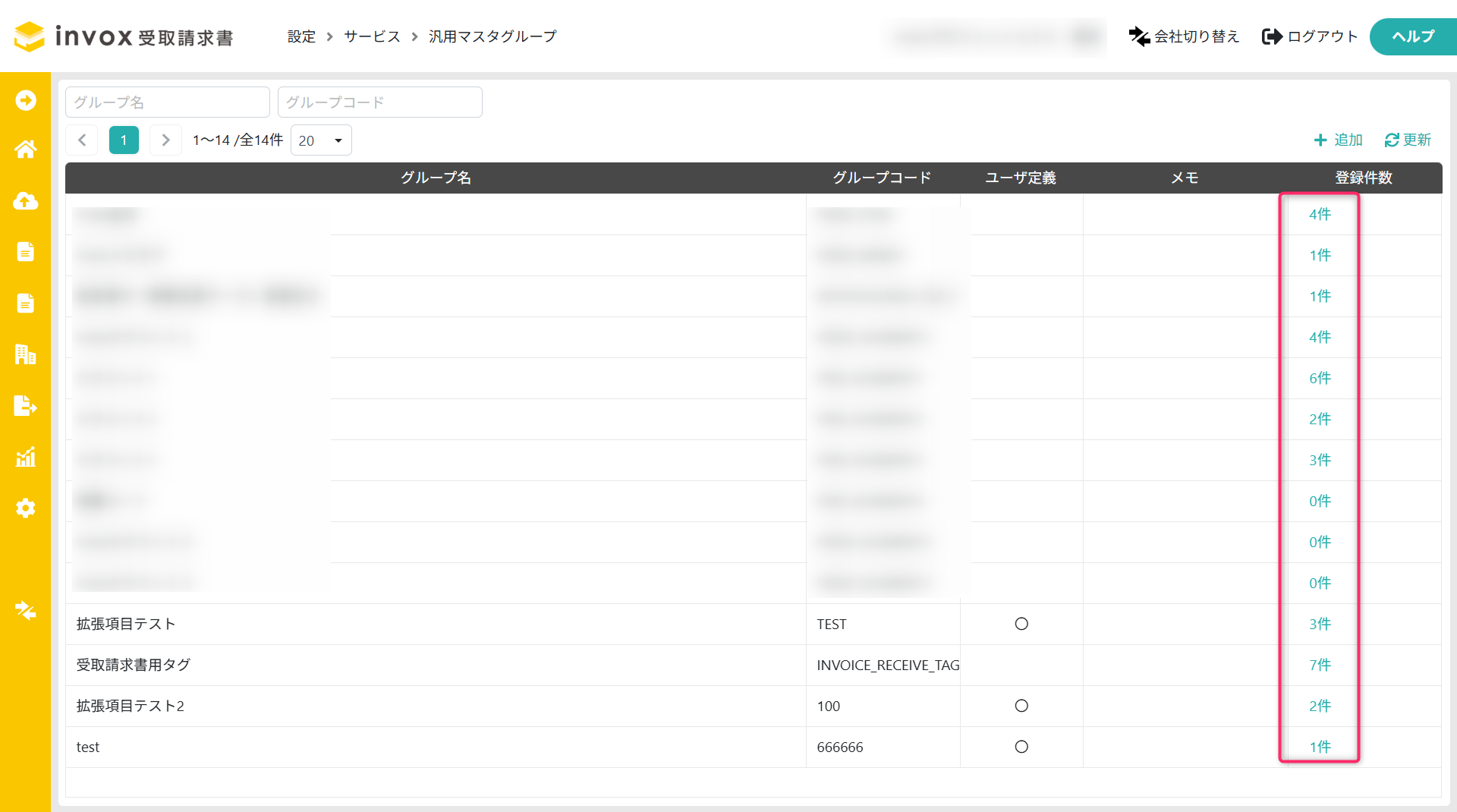Click user-defined circle for 拡張項目テスト2 row
Viewport: 1457px width, 812px height.
1021,706
